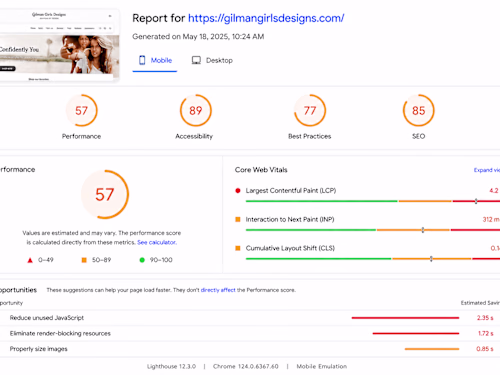Image resolution: width=500 pixels, height=375 pixels.
Task: Click the Interaction to Next Paint (INP) label
Action: click(290, 219)
